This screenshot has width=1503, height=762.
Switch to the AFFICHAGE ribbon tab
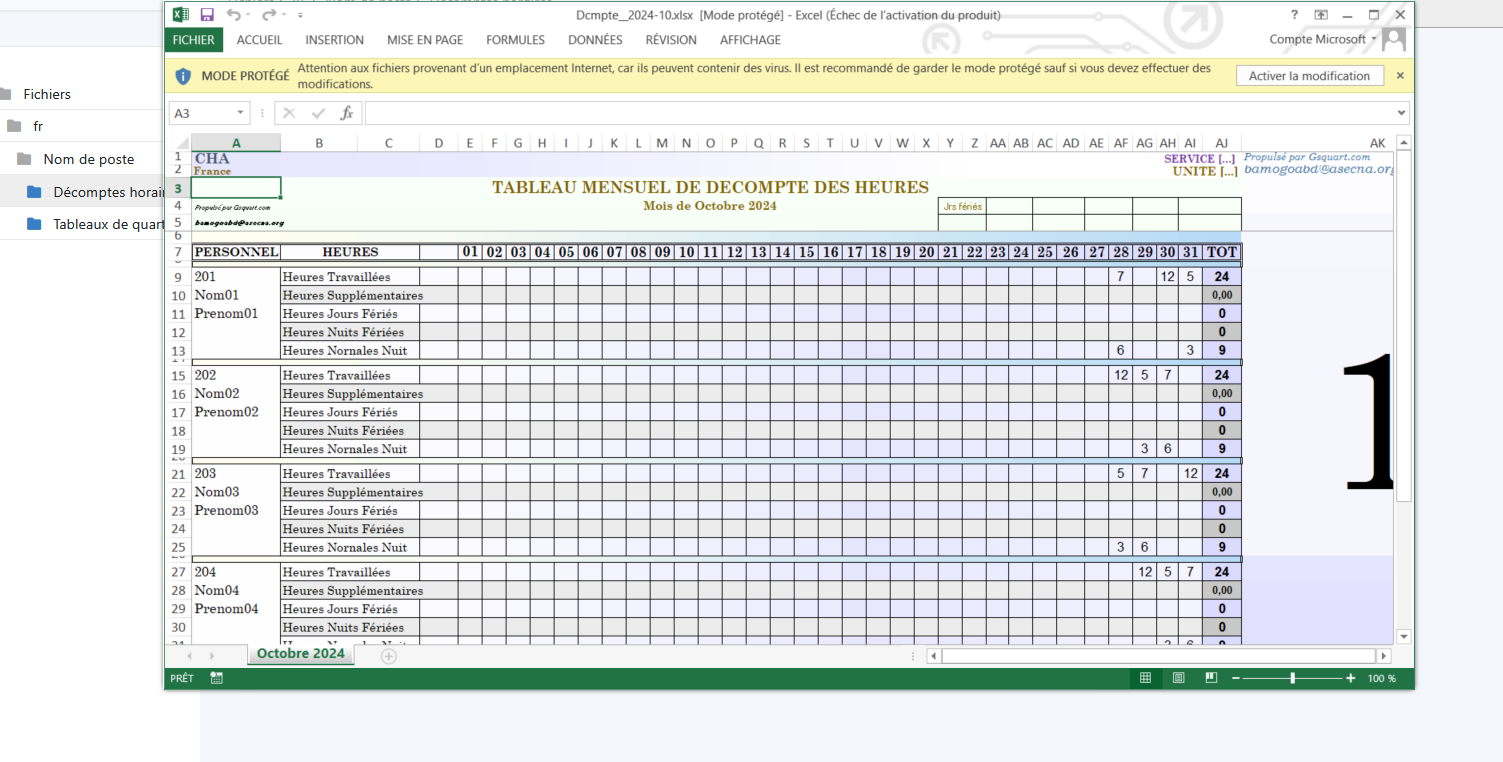(751, 40)
